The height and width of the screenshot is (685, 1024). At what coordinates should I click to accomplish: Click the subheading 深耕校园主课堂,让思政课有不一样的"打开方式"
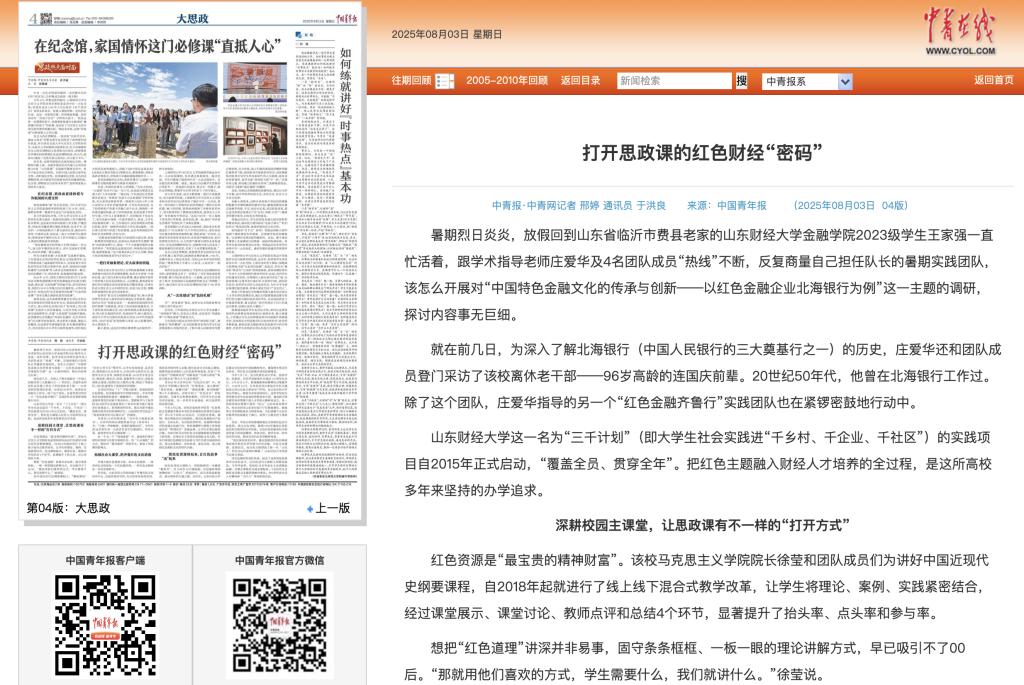(702, 525)
